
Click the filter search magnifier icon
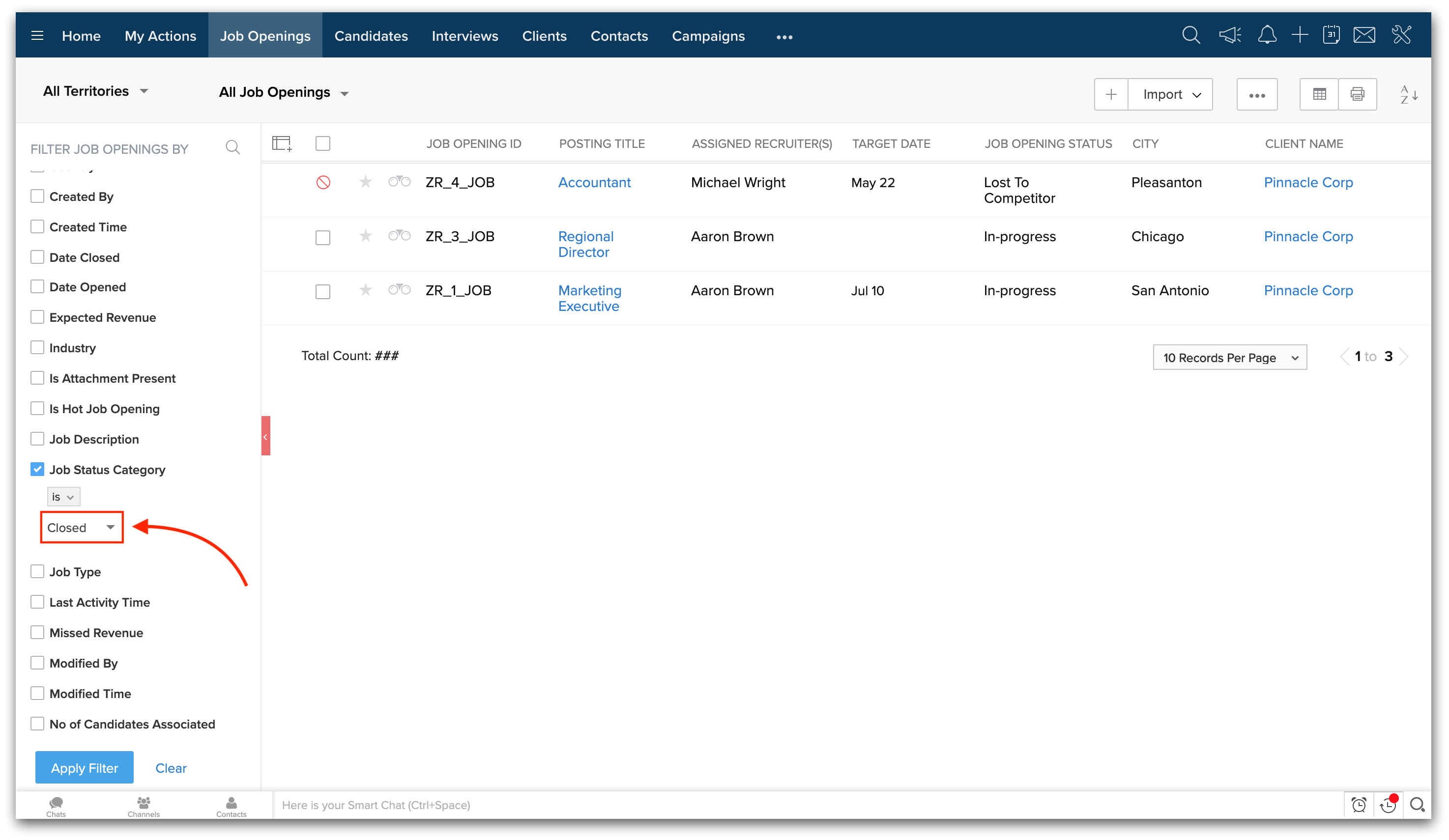click(232, 148)
